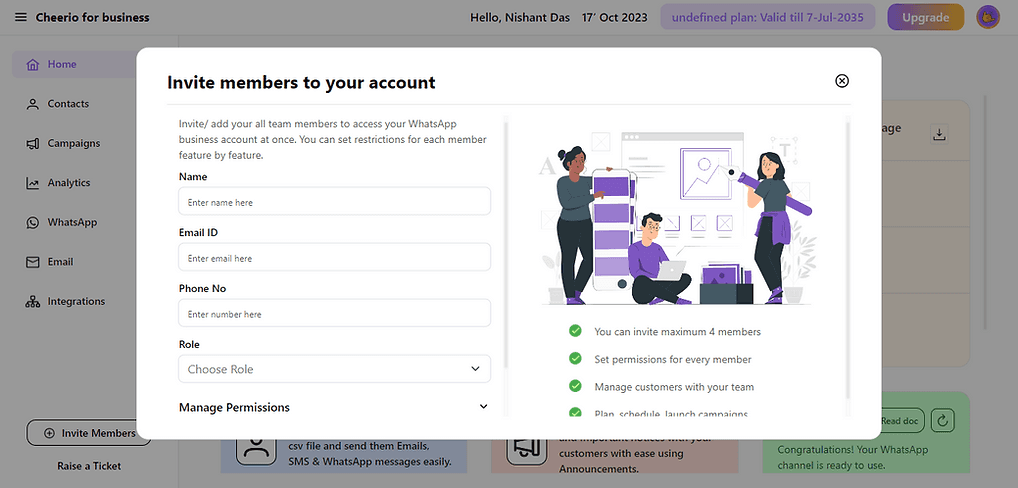The width and height of the screenshot is (1018, 488).
Task: Click the refresh icon beside Read doc
Action: pos(943,421)
